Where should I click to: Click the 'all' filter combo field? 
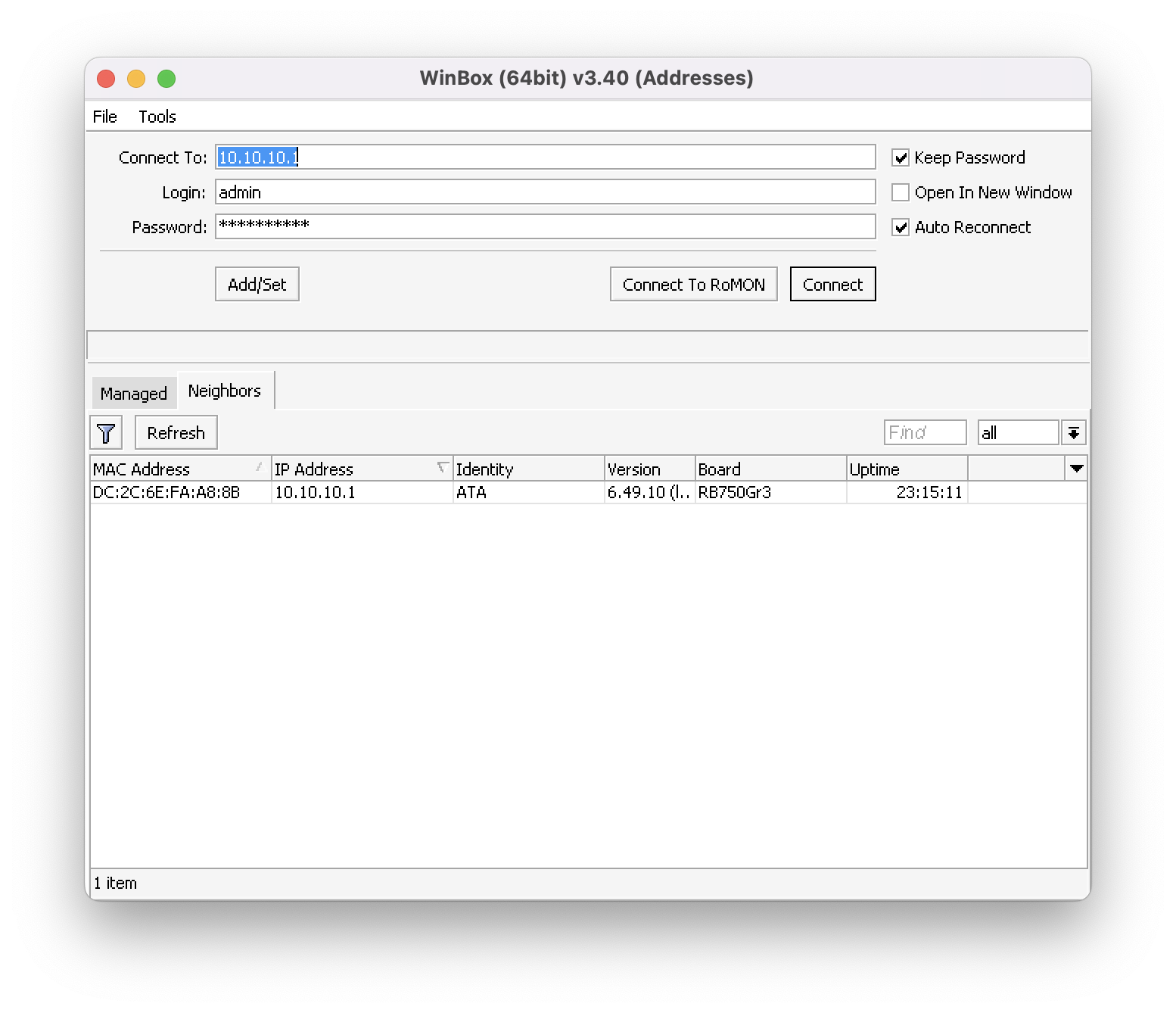1018,432
